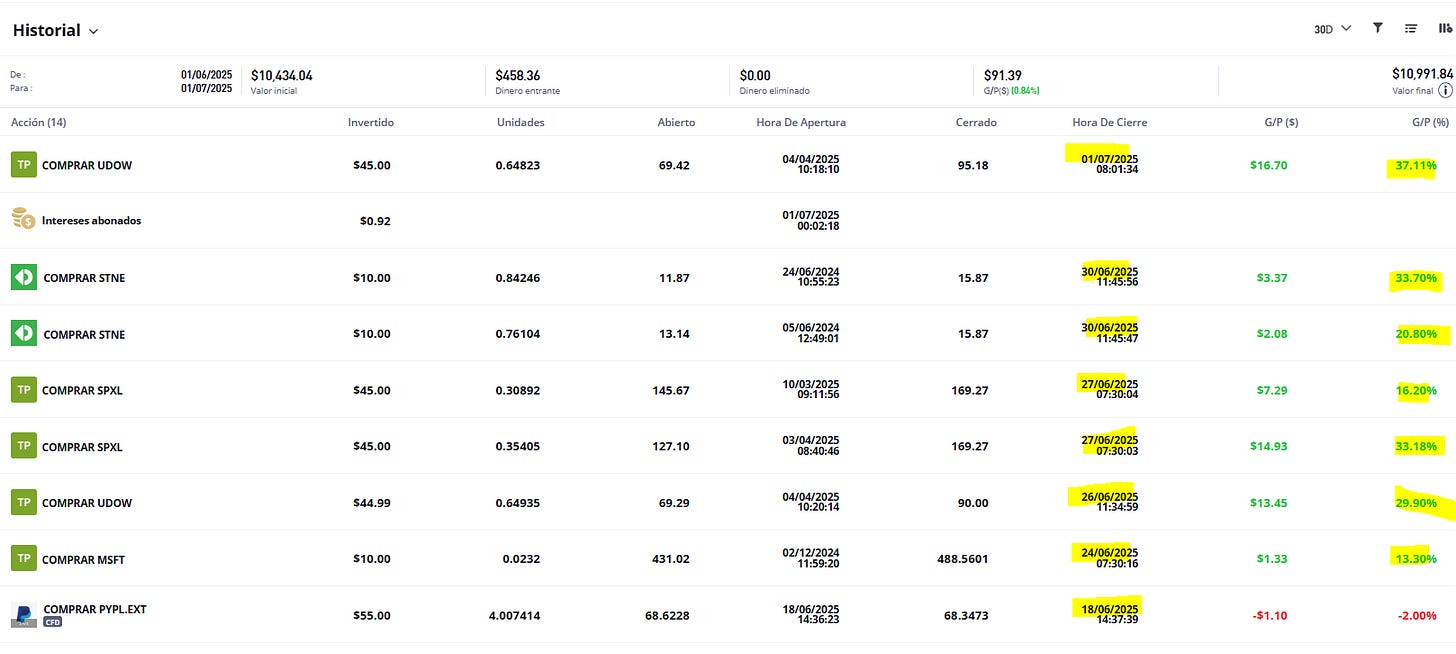Viewport: 1456px width, 654px height.
Task: Click the end date 01/07/2025 beside Para
Action: tap(206, 88)
